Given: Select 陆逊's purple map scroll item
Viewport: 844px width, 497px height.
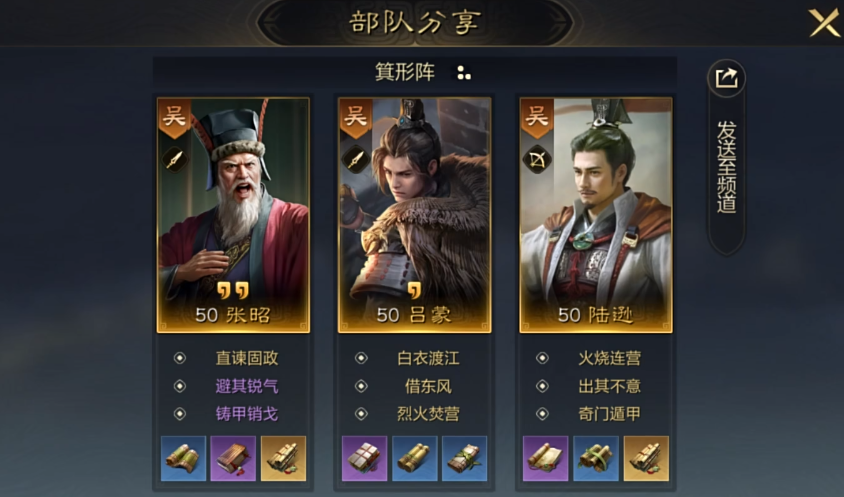Looking at the screenshot, I should click(545, 459).
